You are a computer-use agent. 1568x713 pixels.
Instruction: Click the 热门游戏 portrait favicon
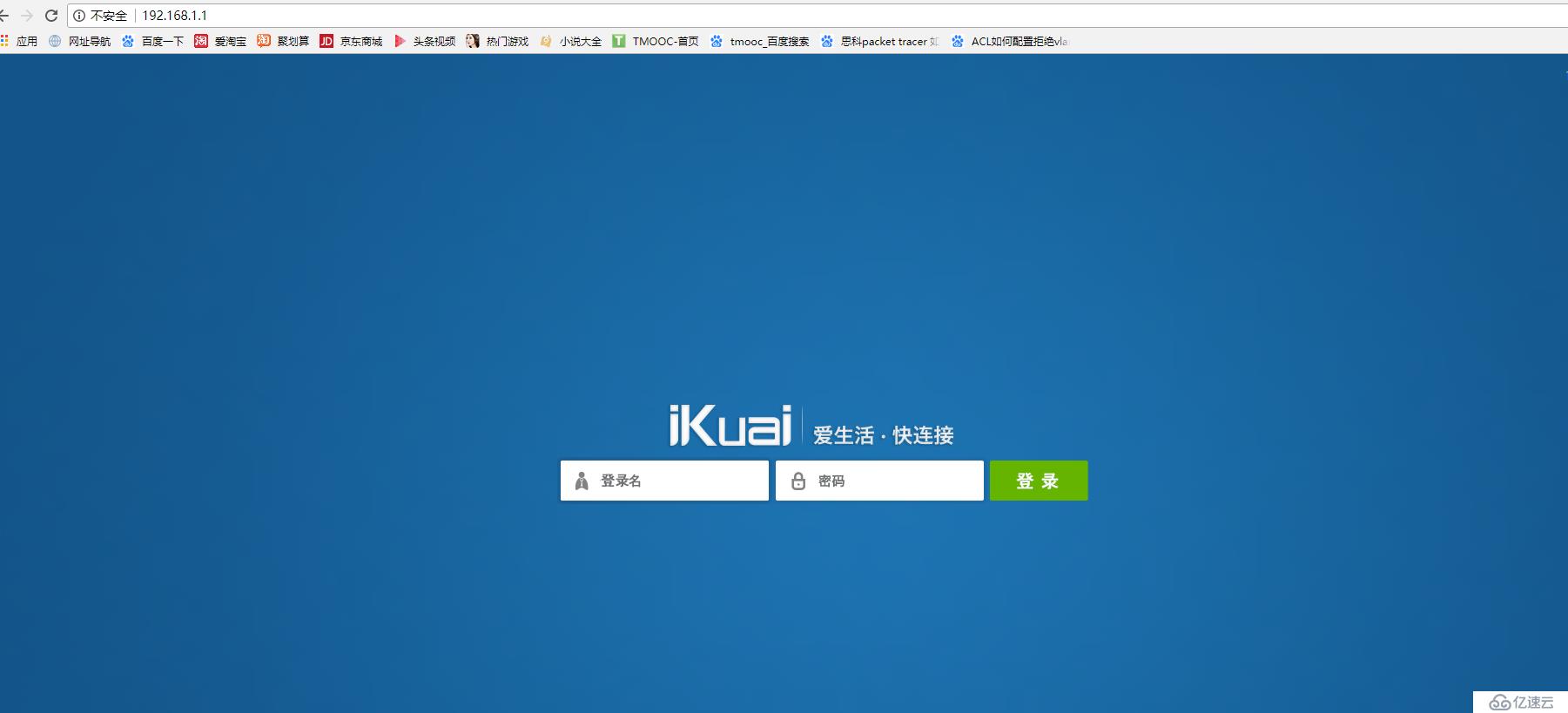tap(473, 41)
